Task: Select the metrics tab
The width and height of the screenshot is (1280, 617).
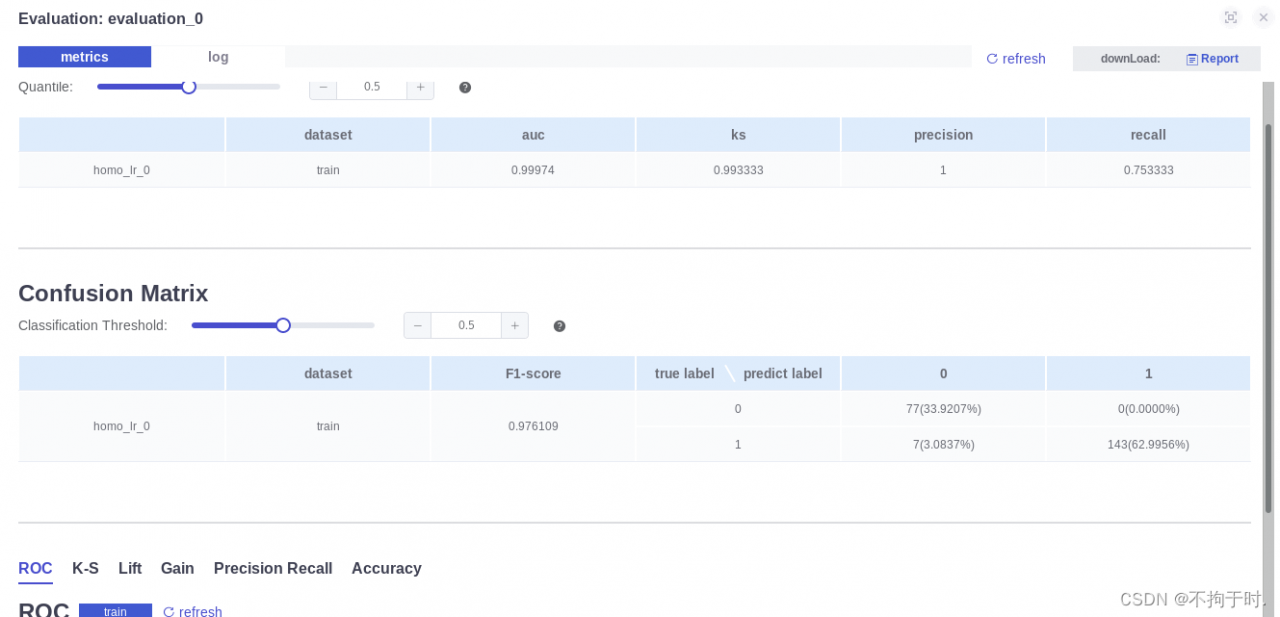Action: [84, 57]
